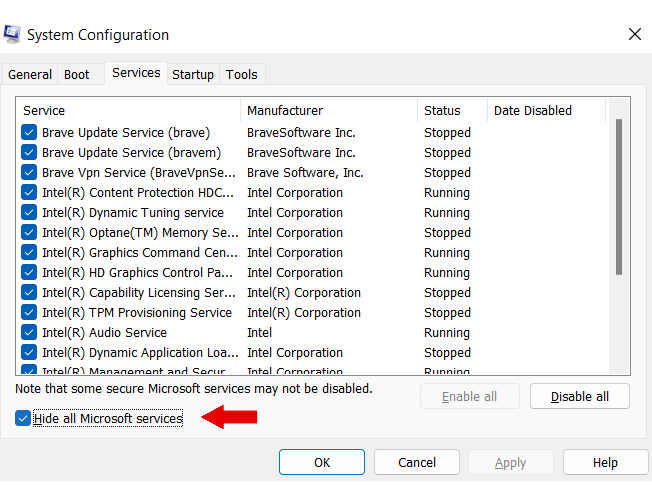Image resolution: width=652 pixels, height=500 pixels.
Task: Toggle Intel(R) Dynamic Tuning service checkbox
Action: [x=29, y=213]
